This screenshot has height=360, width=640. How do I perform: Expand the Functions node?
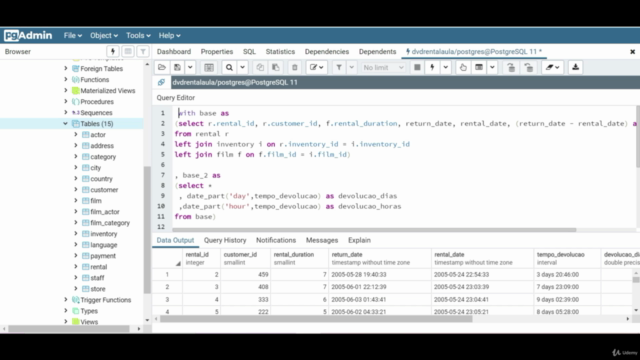[x=65, y=80]
